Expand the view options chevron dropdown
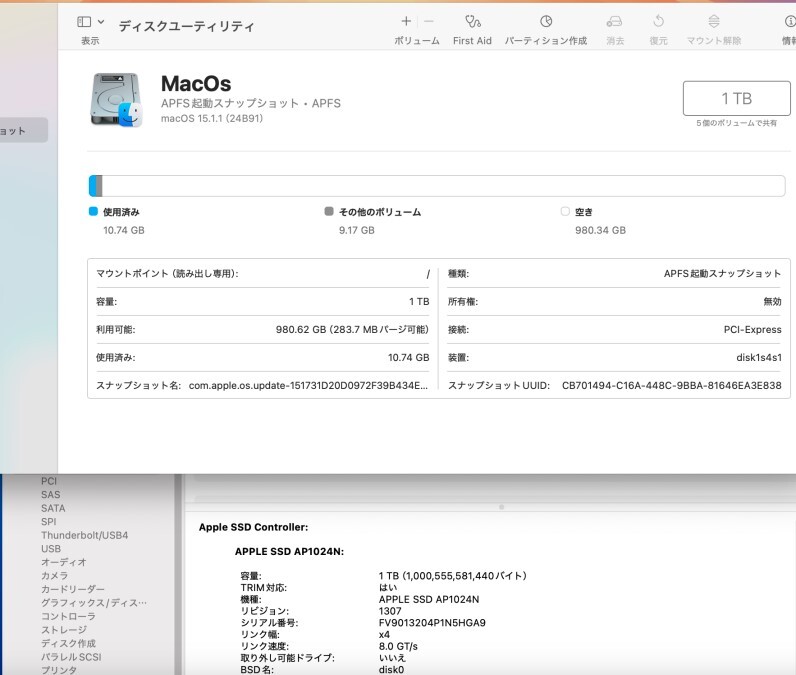This screenshot has height=675, width=796. [x=101, y=22]
